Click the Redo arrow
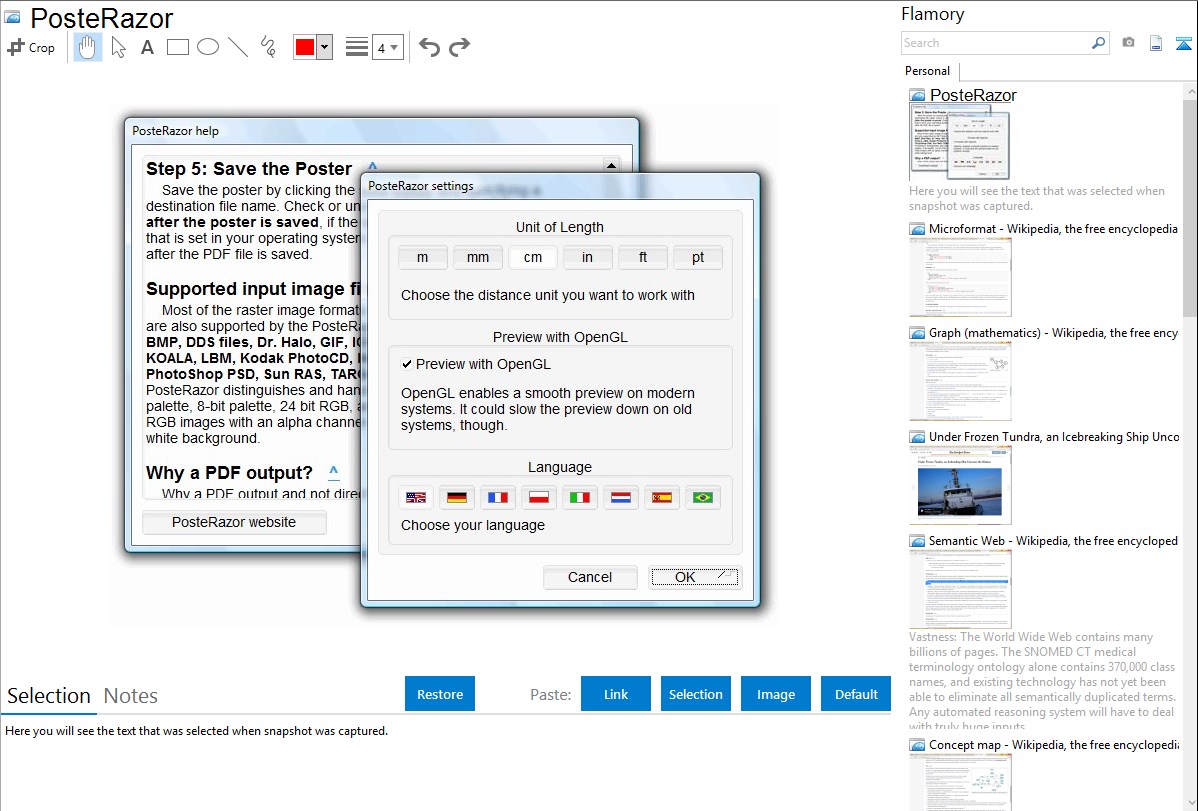 pos(459,47)
